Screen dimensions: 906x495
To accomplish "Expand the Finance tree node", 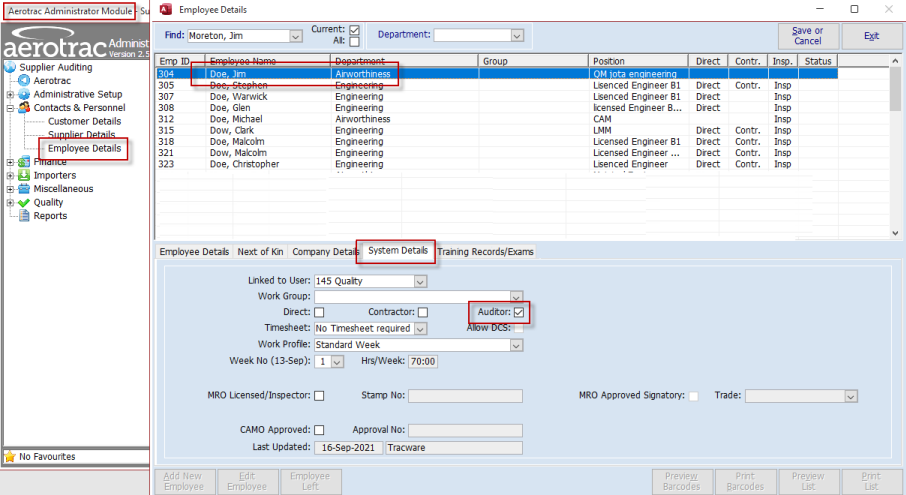I will (x=10, y=161).
